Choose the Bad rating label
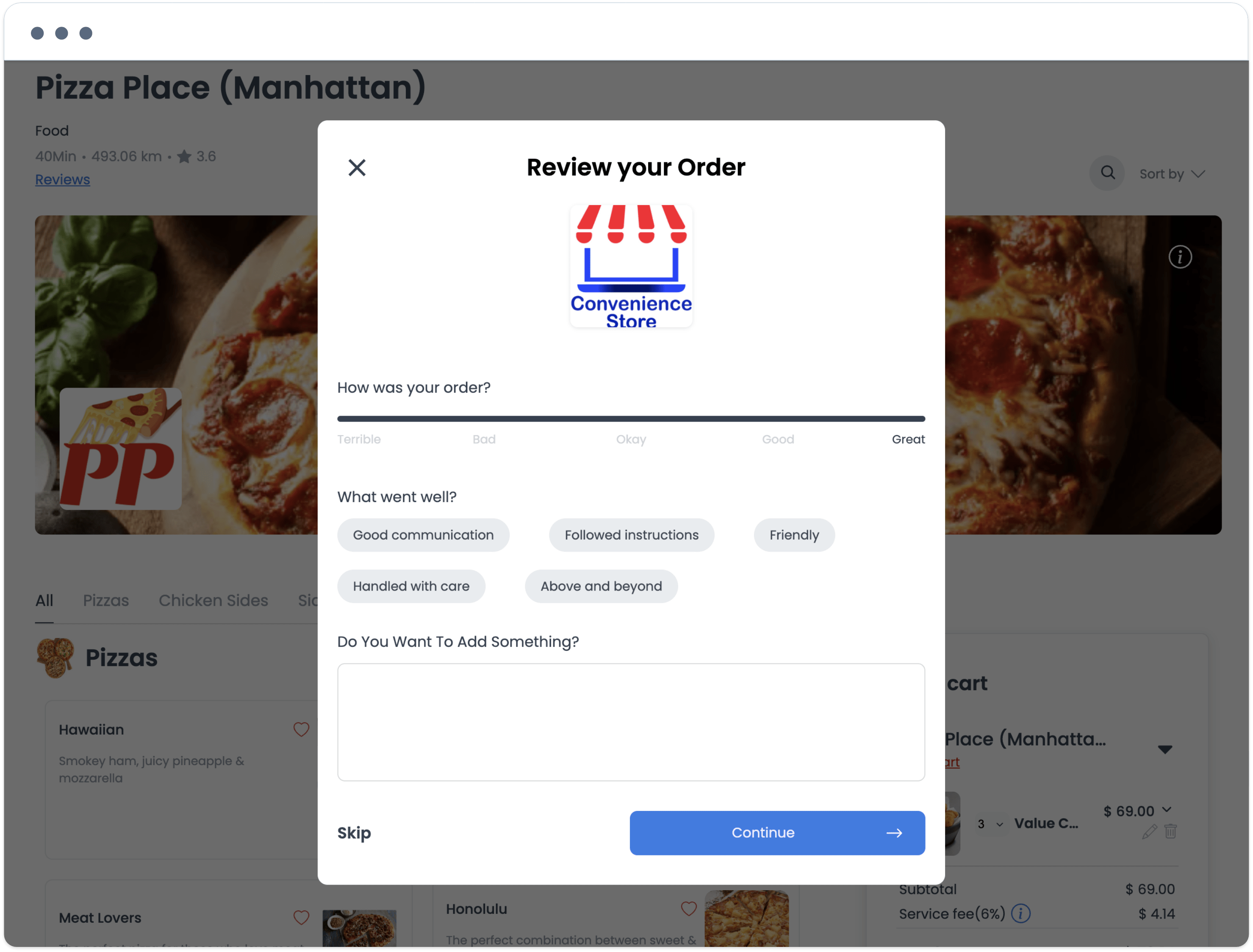 coord(484,439)
